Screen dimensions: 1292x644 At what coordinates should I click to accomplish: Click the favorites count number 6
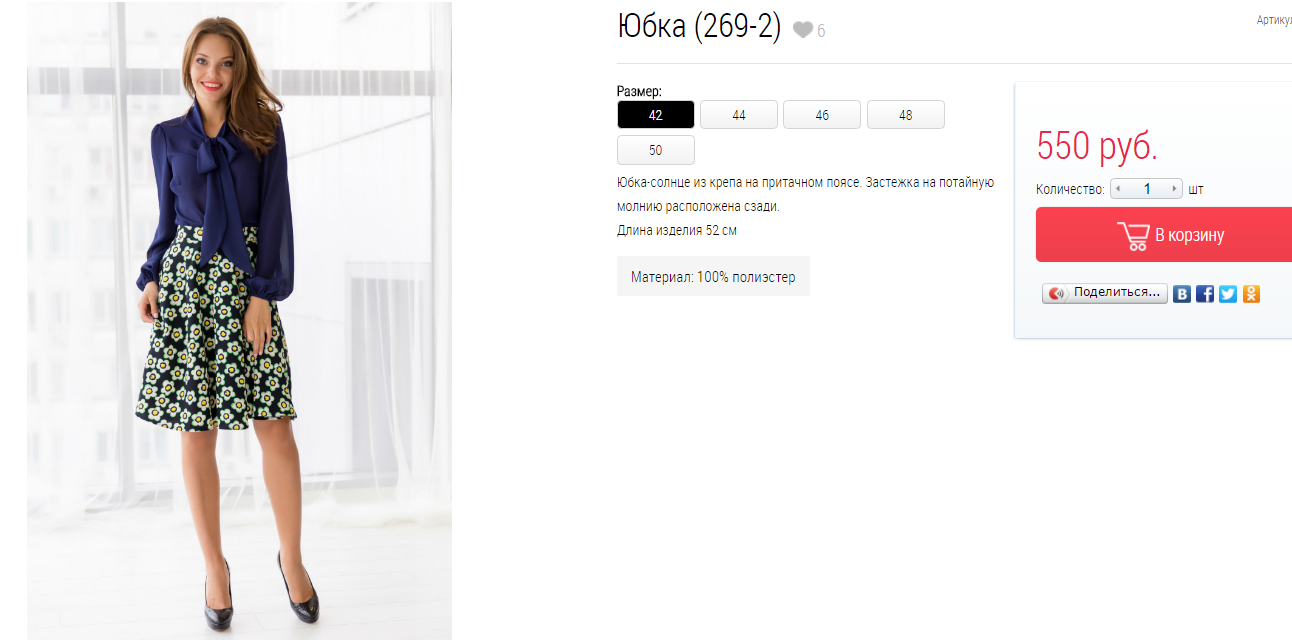pos(821,31)
